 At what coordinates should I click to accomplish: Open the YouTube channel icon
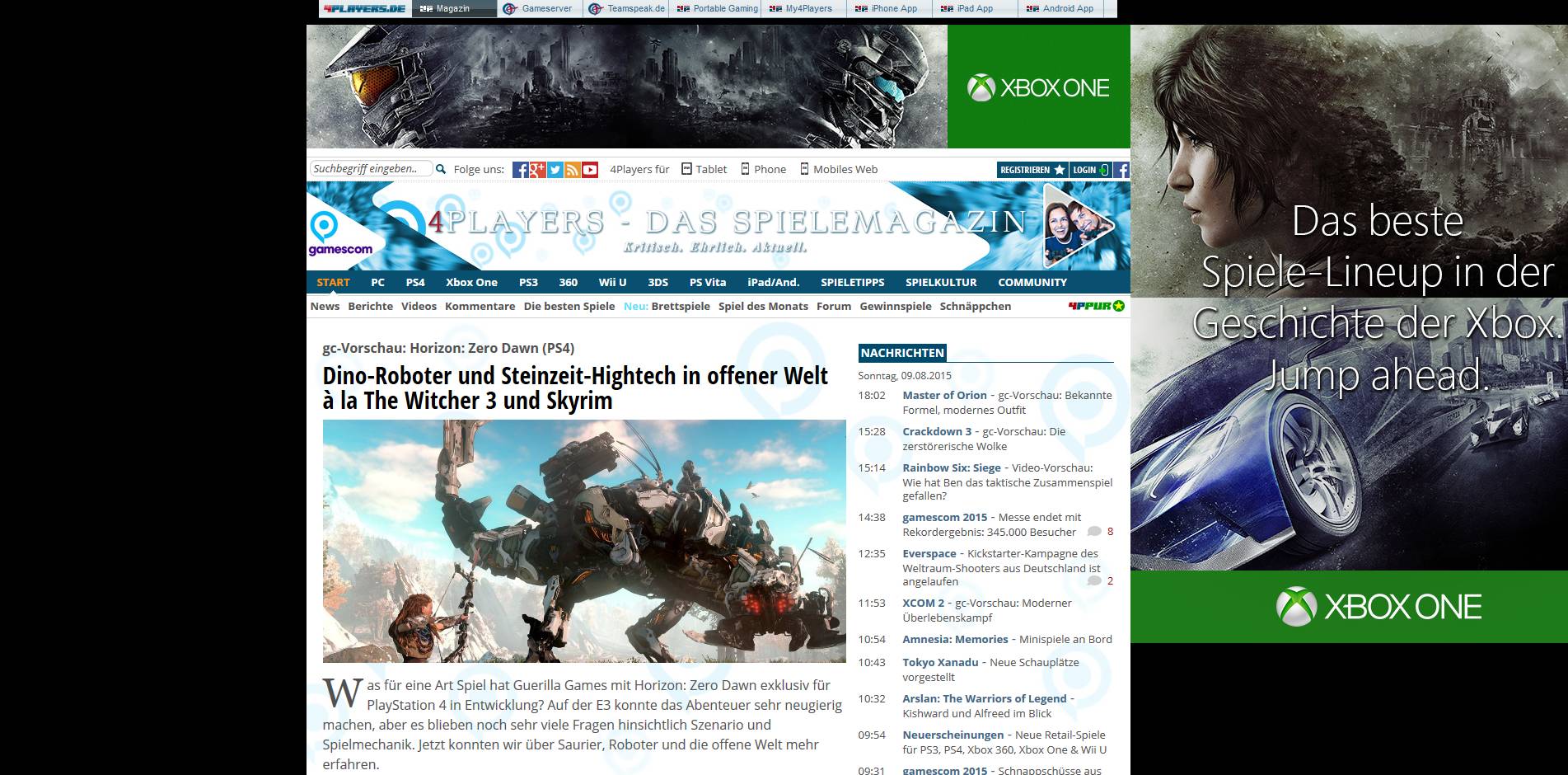(x=590, y=170)
